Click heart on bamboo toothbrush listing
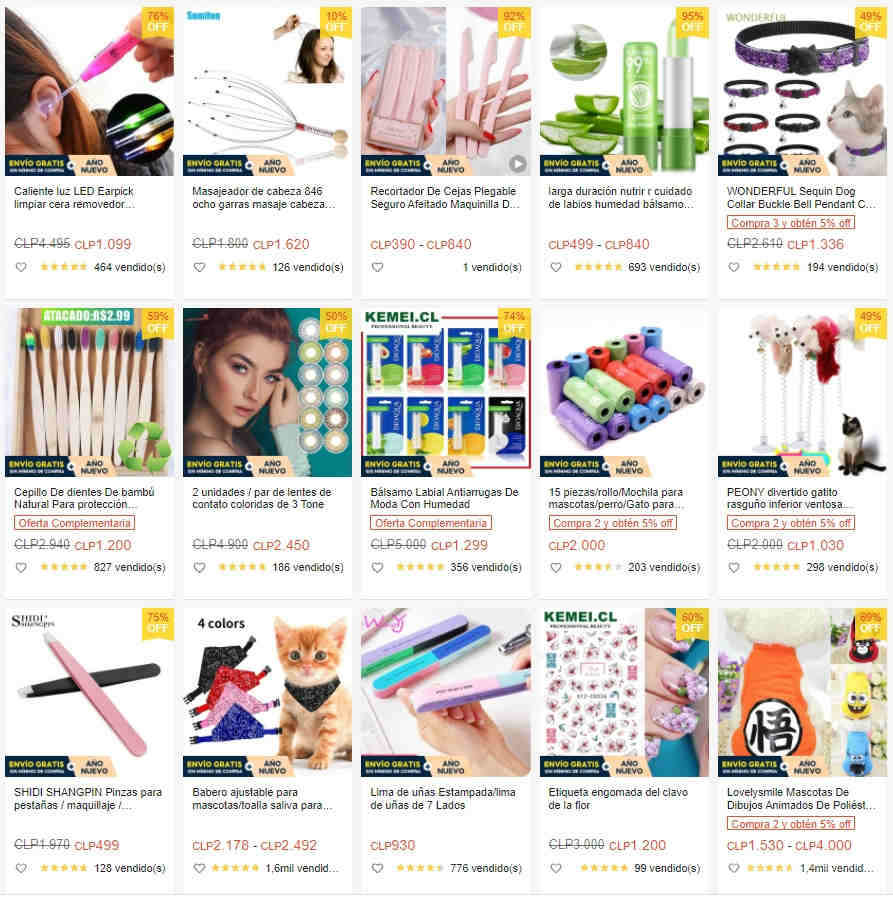 point(21,568)
